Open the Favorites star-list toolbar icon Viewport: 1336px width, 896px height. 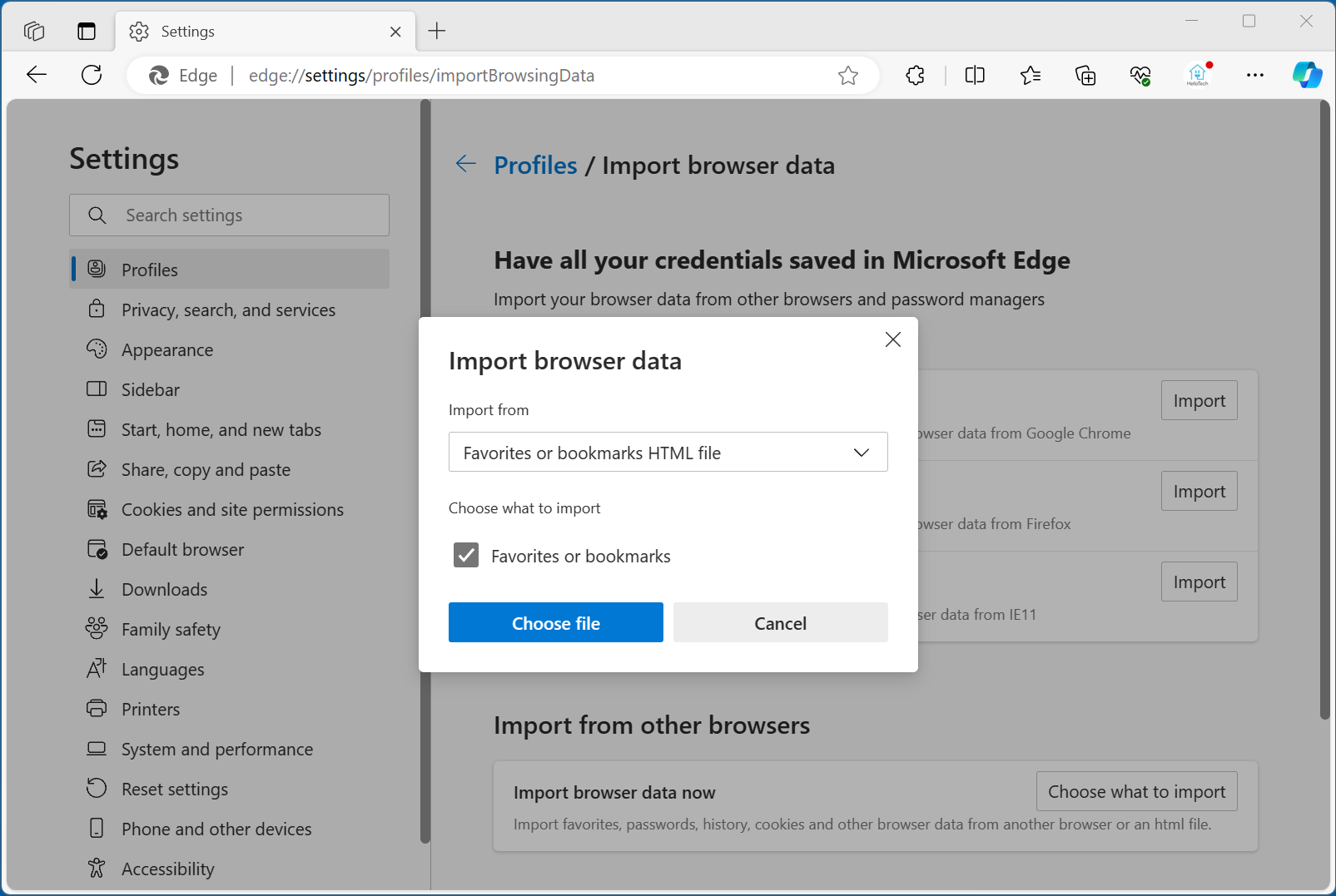click(1030, 75)
